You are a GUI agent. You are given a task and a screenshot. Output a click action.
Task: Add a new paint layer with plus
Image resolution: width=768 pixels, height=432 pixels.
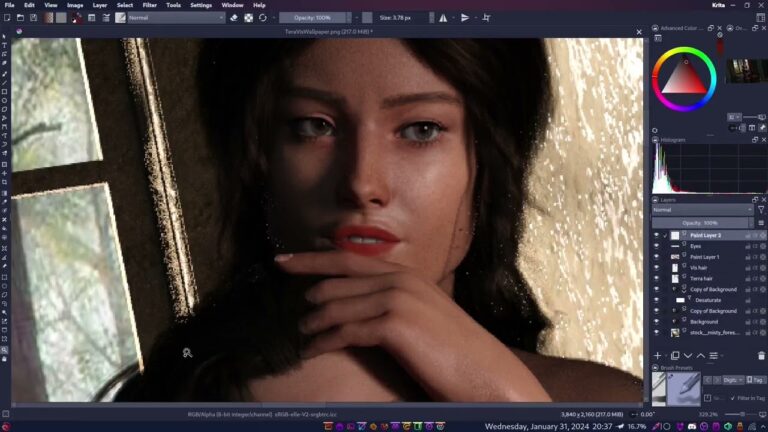point(657,356)
